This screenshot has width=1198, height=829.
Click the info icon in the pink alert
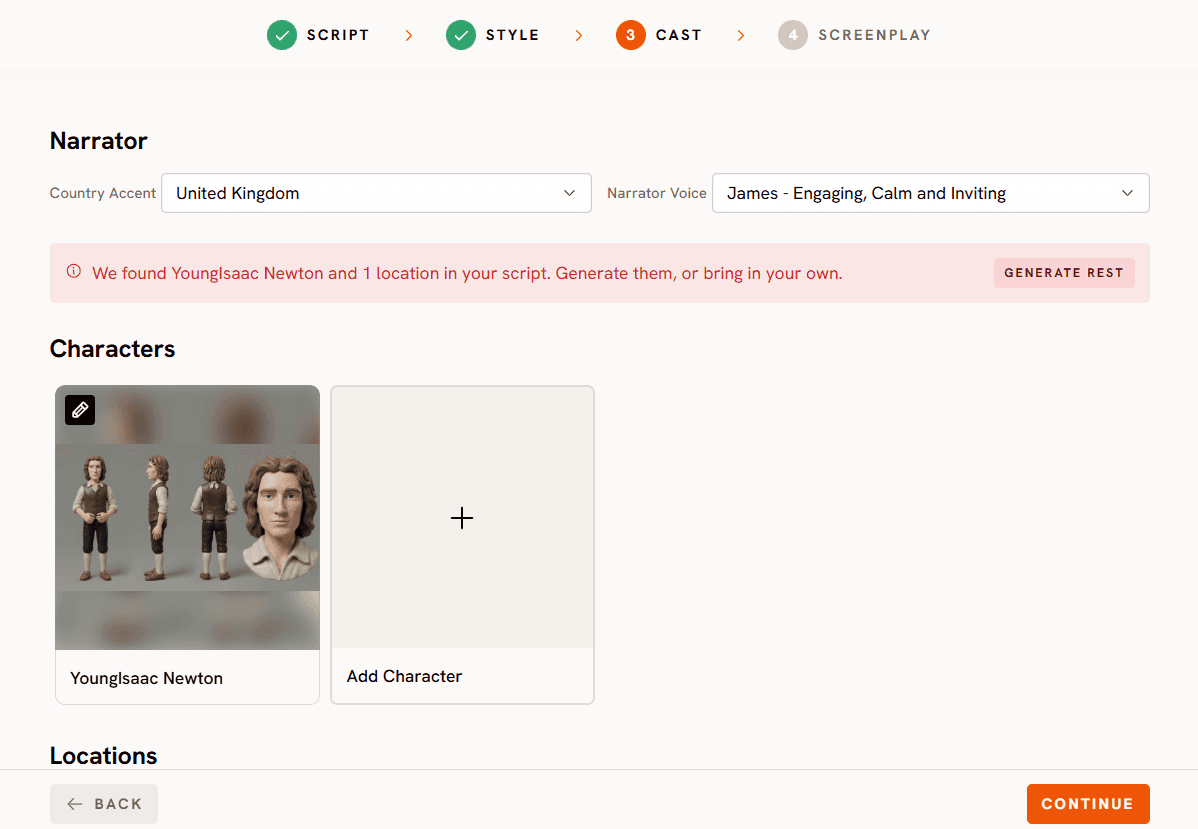click(x=73, y=271)
